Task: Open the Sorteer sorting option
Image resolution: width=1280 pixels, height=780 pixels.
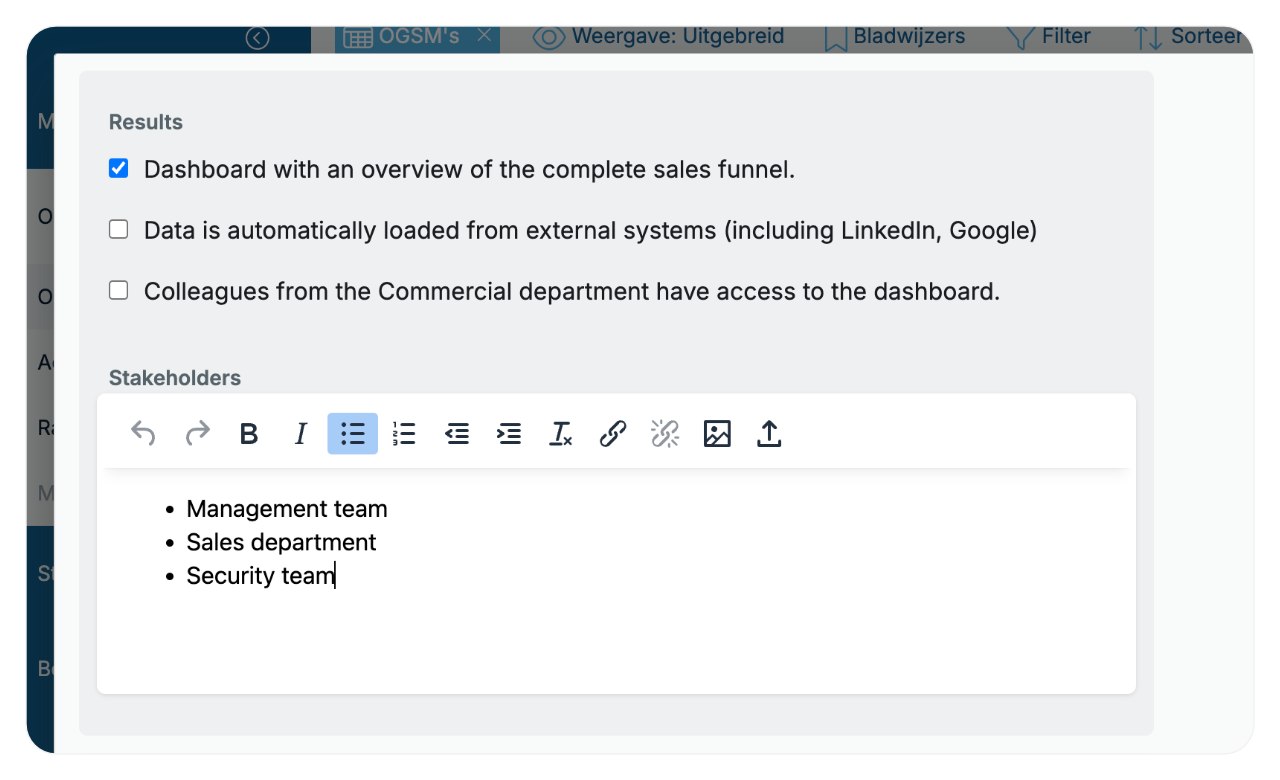Action: 1188,37
